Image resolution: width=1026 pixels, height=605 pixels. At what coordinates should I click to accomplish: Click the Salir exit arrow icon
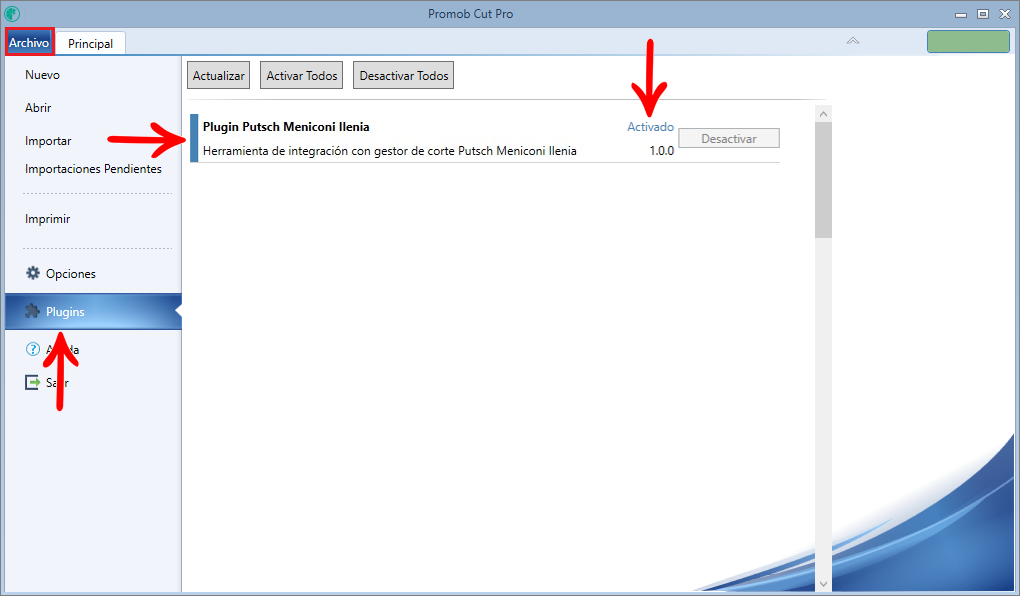point(33,382)
